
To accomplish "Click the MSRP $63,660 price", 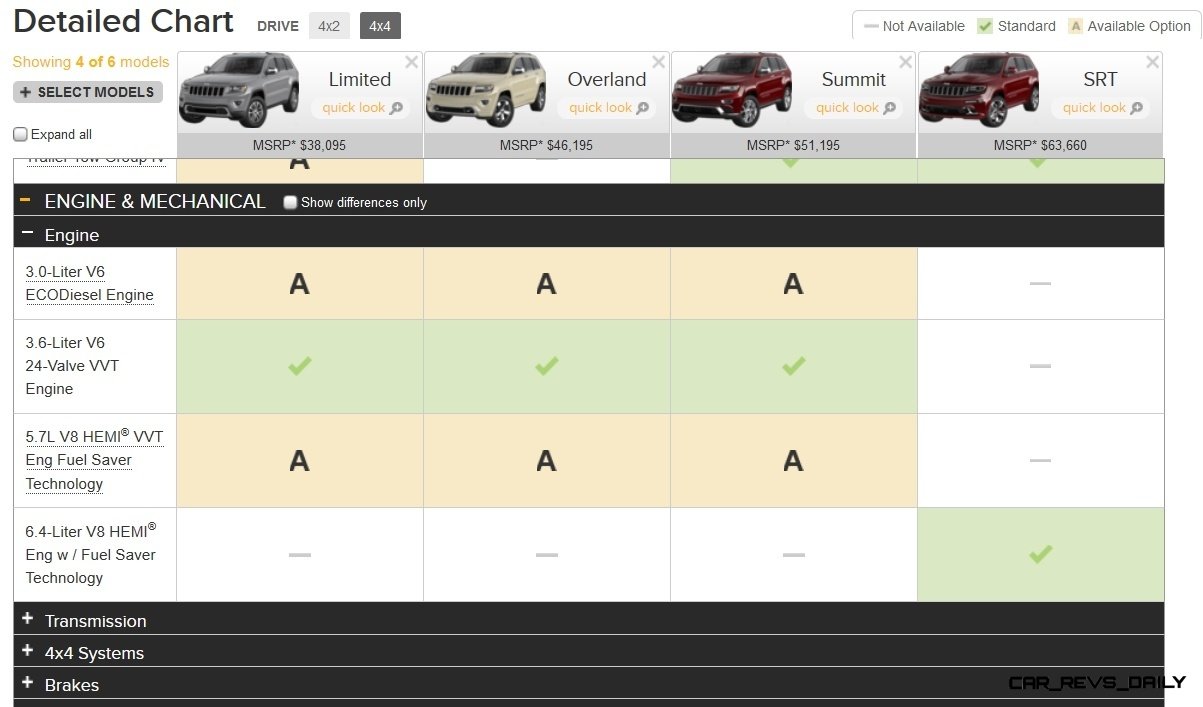I will click(1040, 145).
